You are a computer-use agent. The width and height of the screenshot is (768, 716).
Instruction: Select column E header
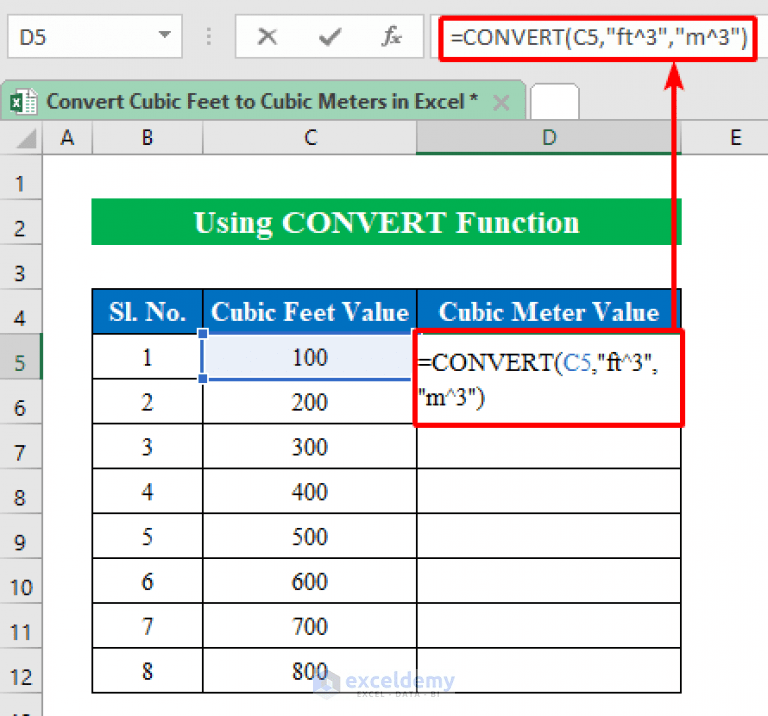click(725, 138)
